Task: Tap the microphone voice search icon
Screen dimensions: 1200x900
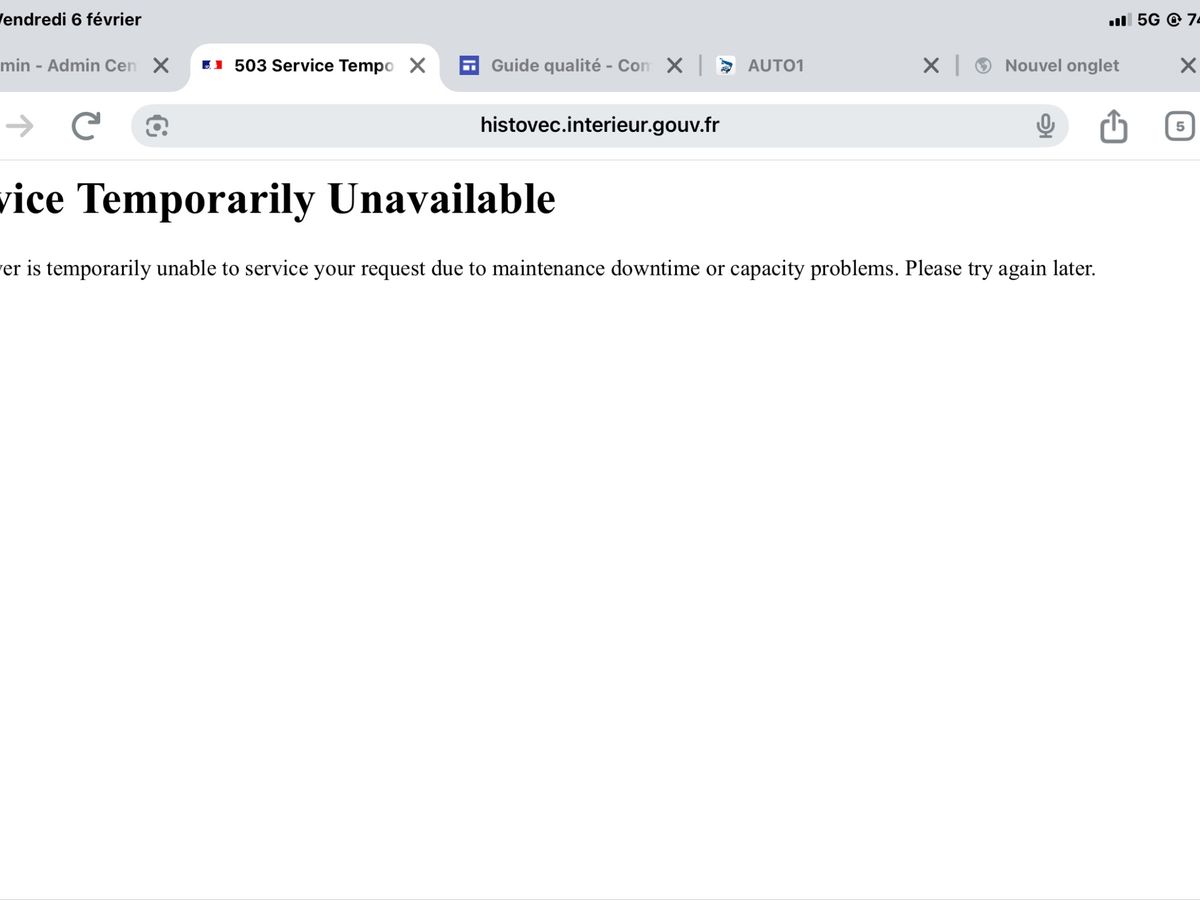Action: click(x=1045, y=126)
